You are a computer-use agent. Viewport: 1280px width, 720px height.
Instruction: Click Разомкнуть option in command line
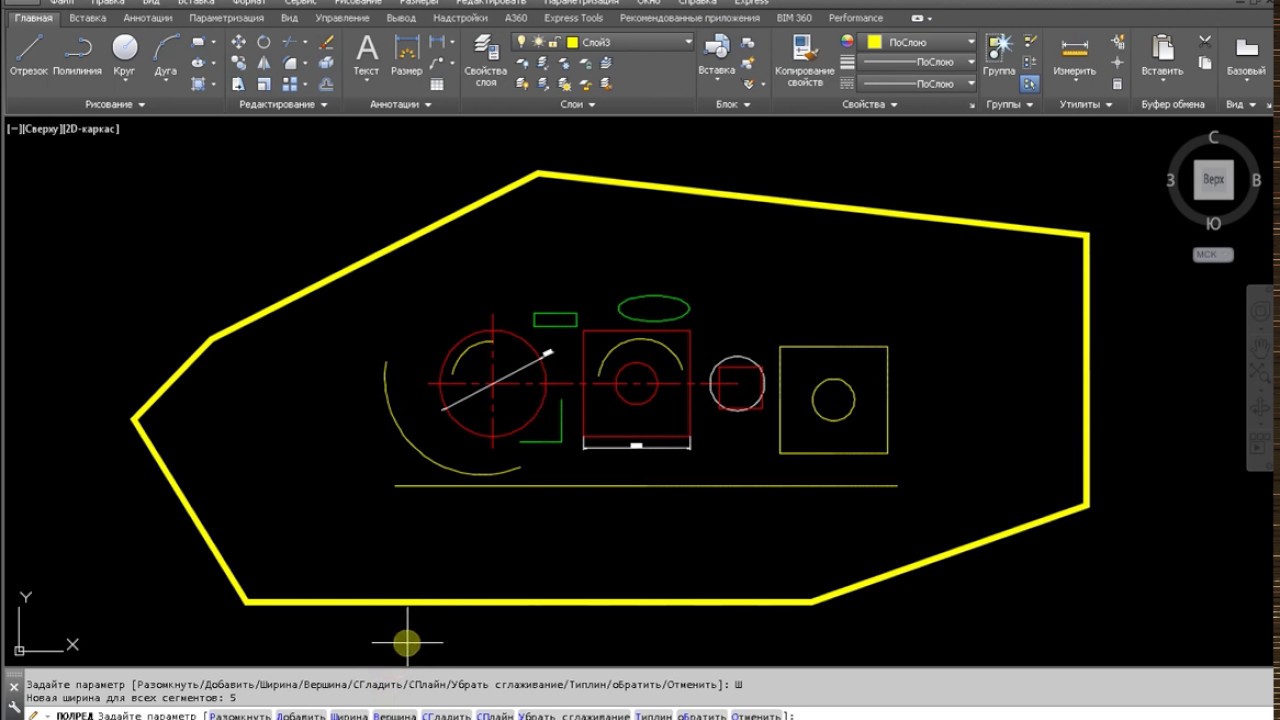pyautogui.click(x=240, y=716)
